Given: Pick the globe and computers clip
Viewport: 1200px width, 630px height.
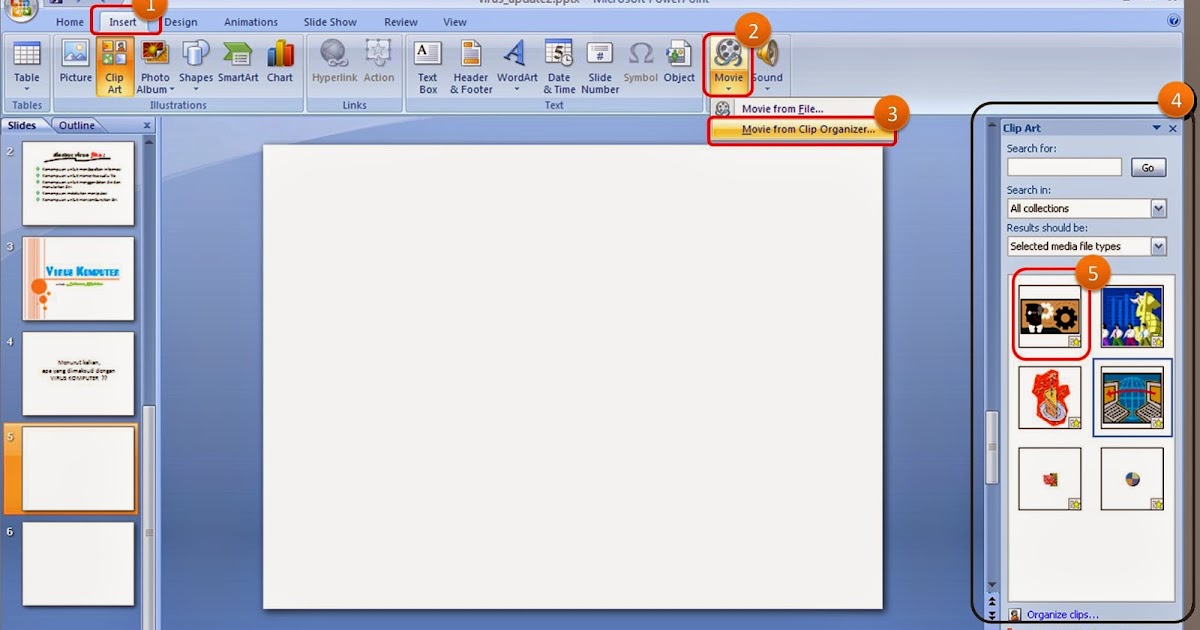Looking at the screenshot, I should [1132, 397].
